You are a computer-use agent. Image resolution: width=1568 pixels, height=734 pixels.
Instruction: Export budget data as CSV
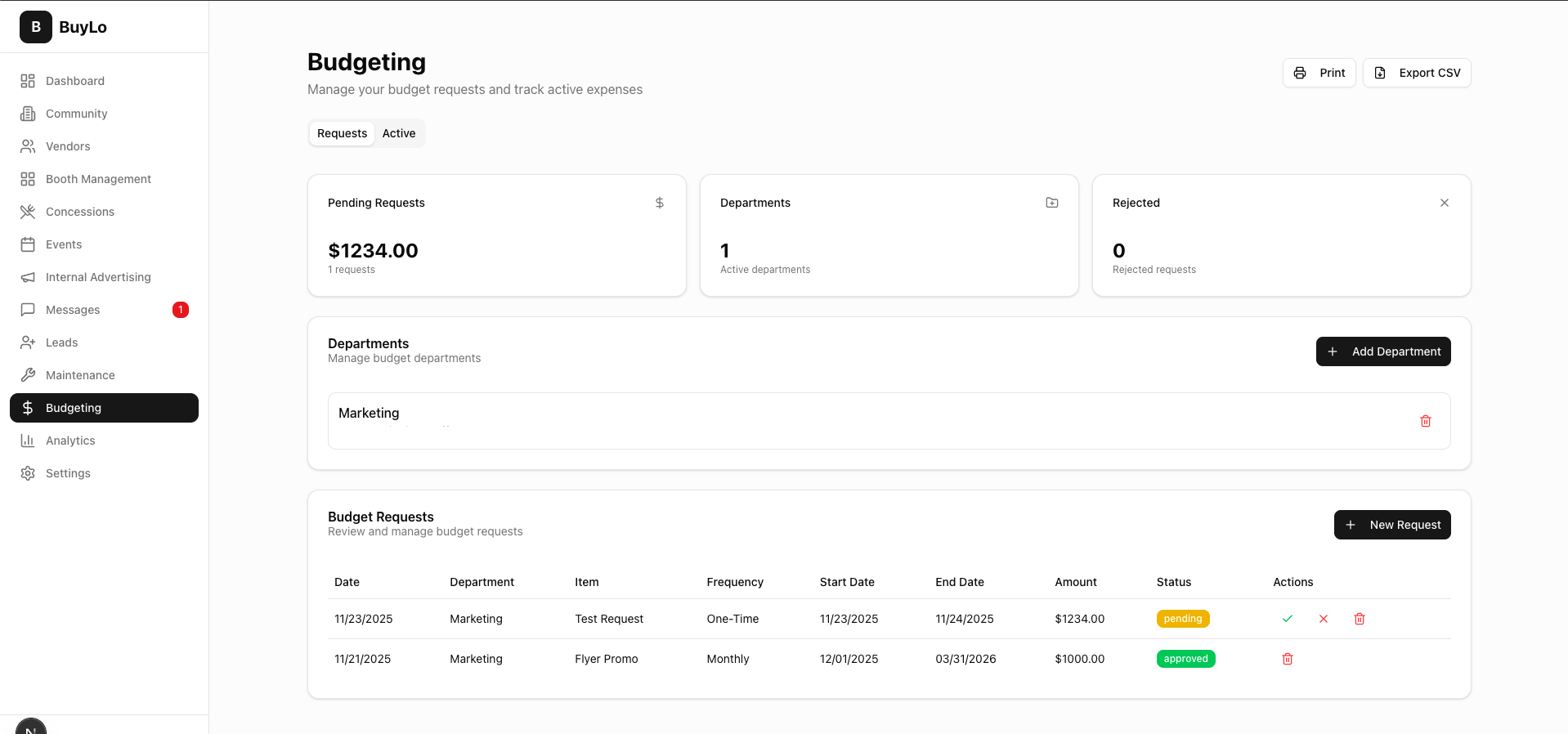pos(1417,73)
